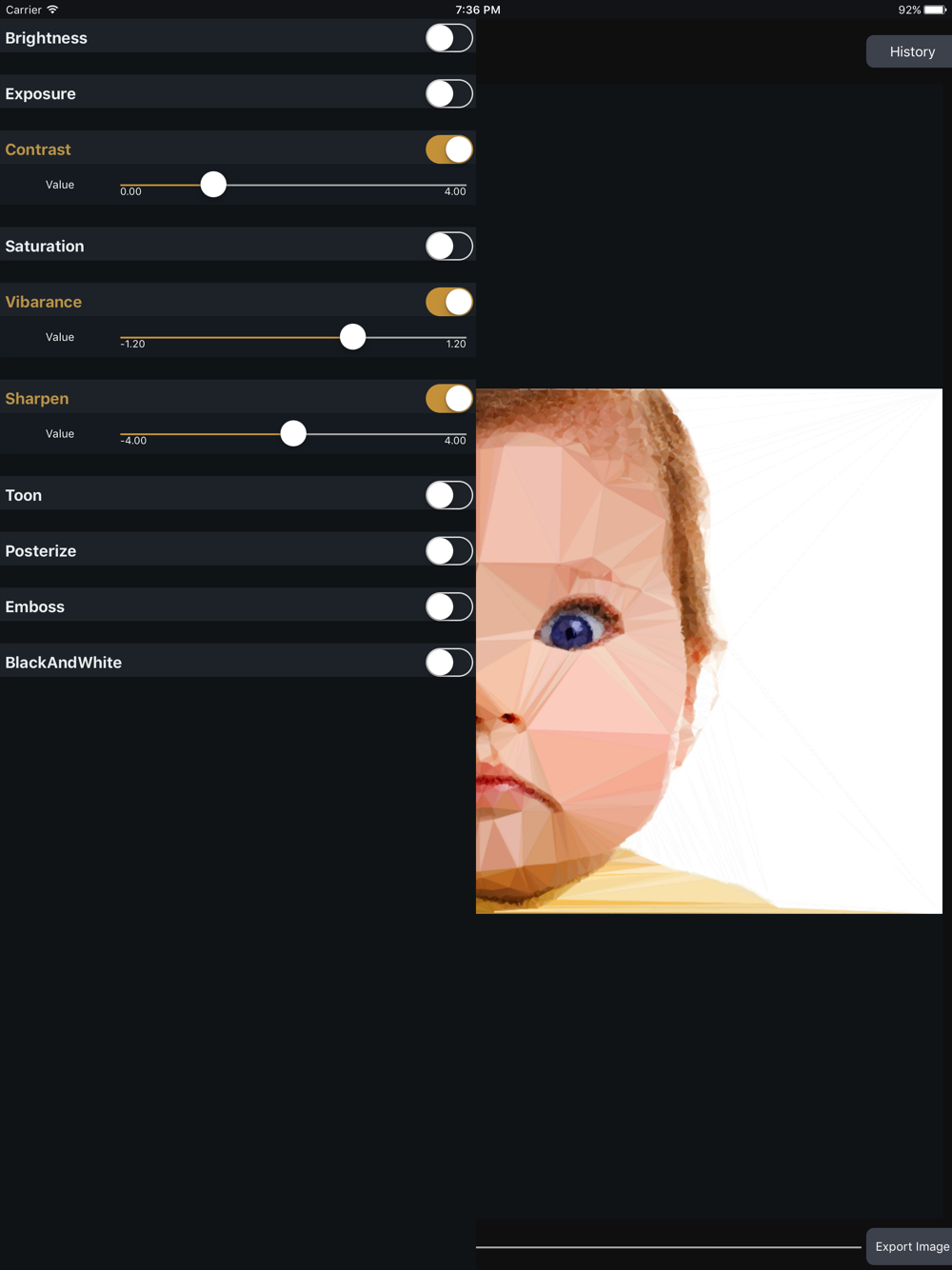Click the Sharpen value slider thumb
This screenshot has height=1270, width=952.
coord(293,433)
